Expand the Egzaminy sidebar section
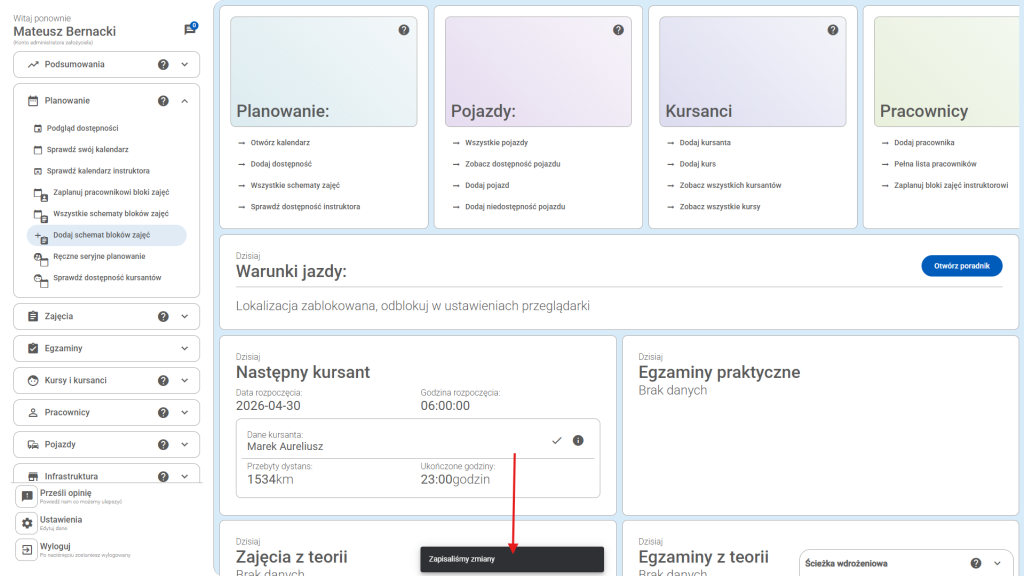This screenshot has height=576, width=1024. (184, 348)
